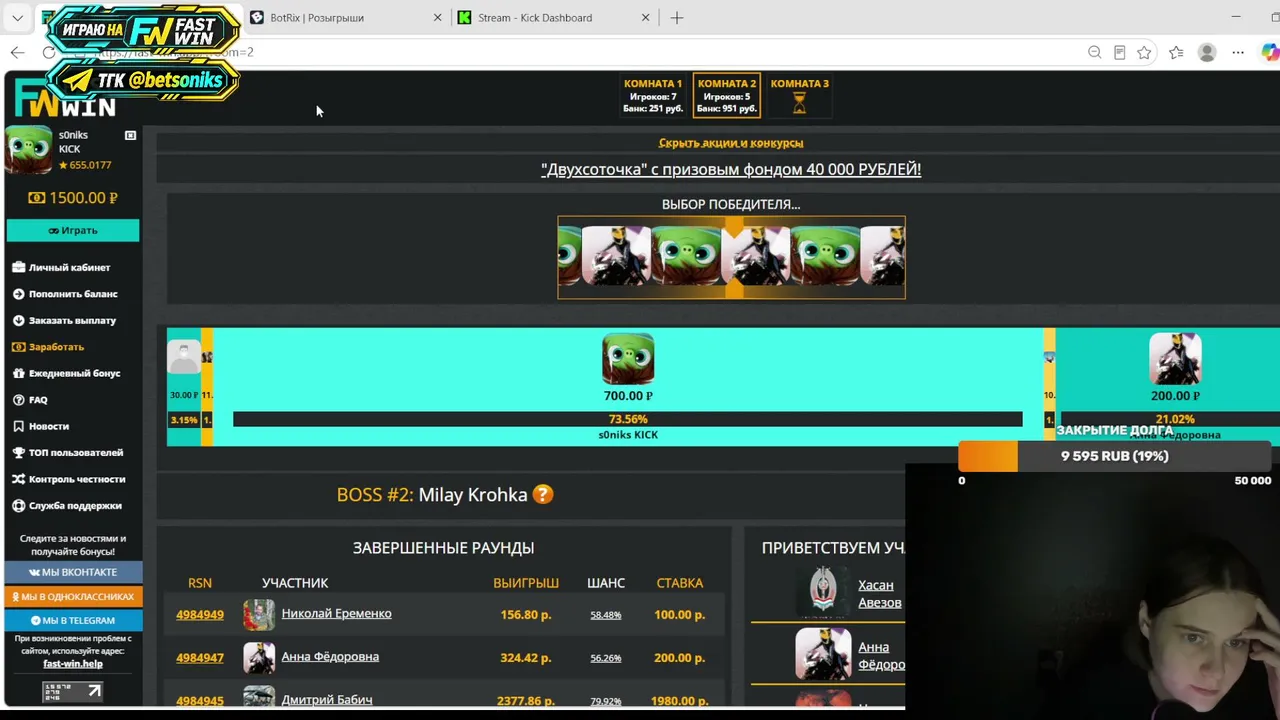The height and width of the screenshot is (720, 1280).
Task: Click Николай Еременко's avatar in rounds table
Action: point(259,615)
